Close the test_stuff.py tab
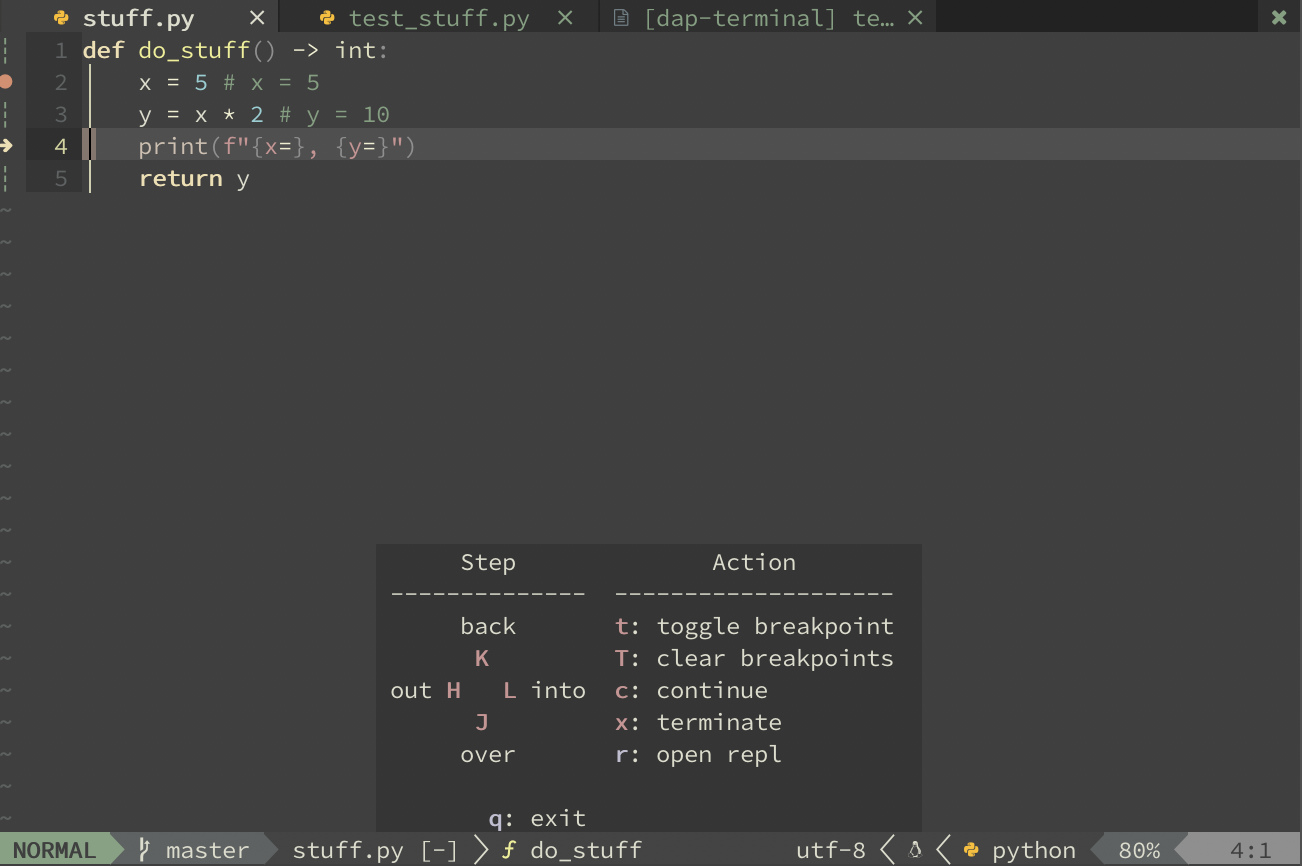This screenshot has height=866, width=1302. 565,18
